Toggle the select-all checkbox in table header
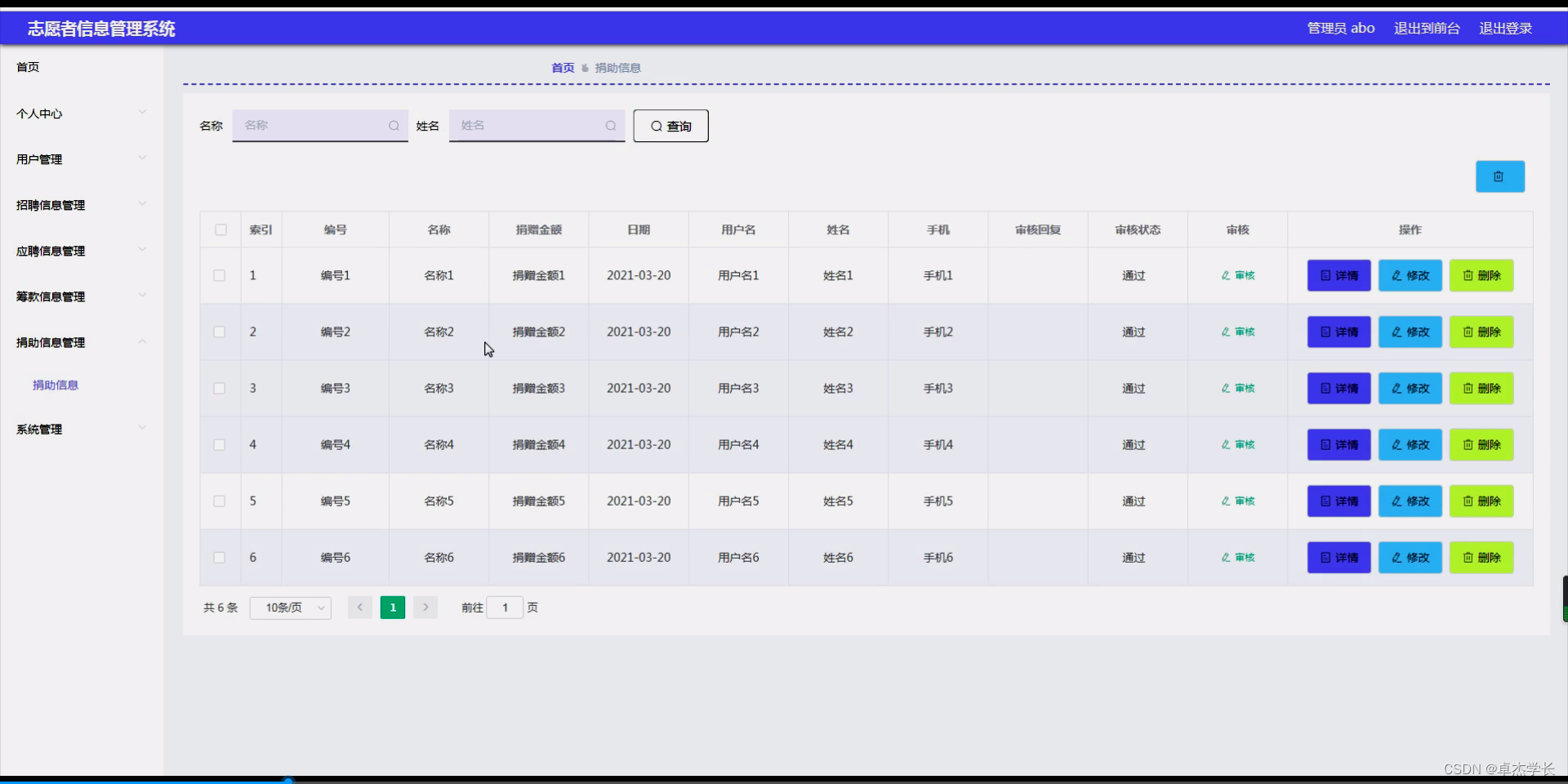 coord(220,229)
